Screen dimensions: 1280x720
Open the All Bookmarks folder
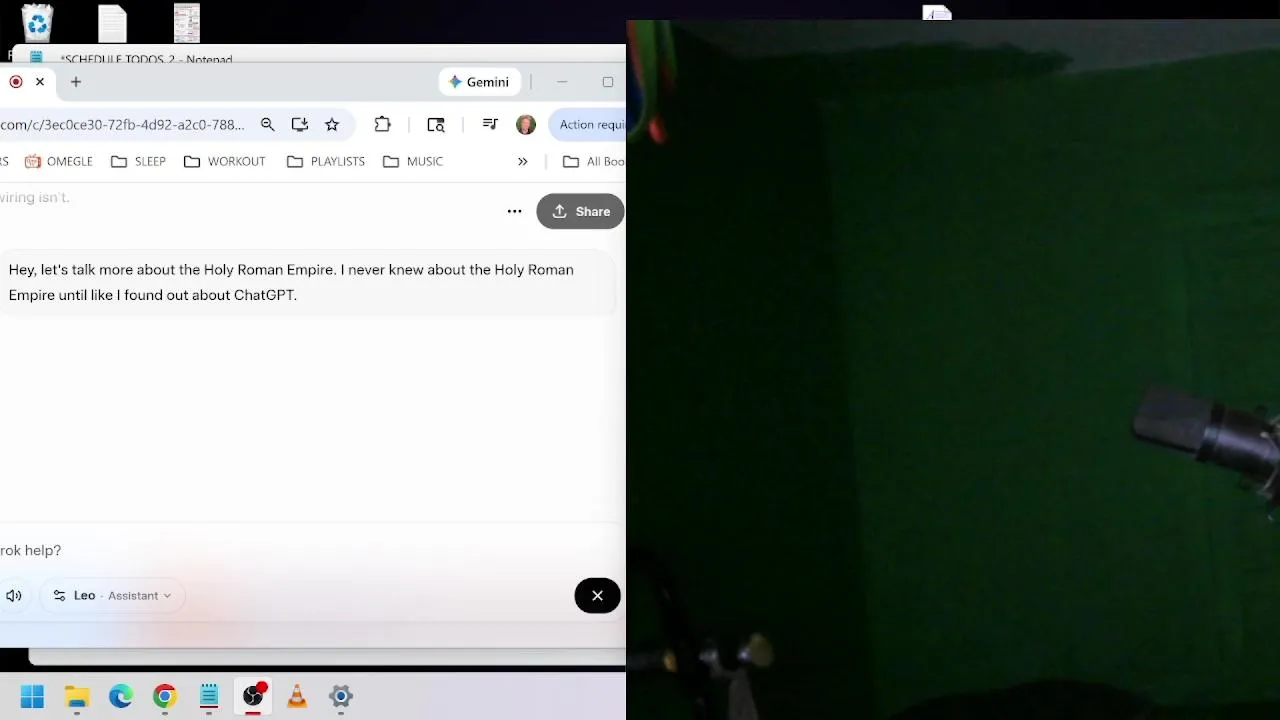pyautogui.click(x=594, y=161)
